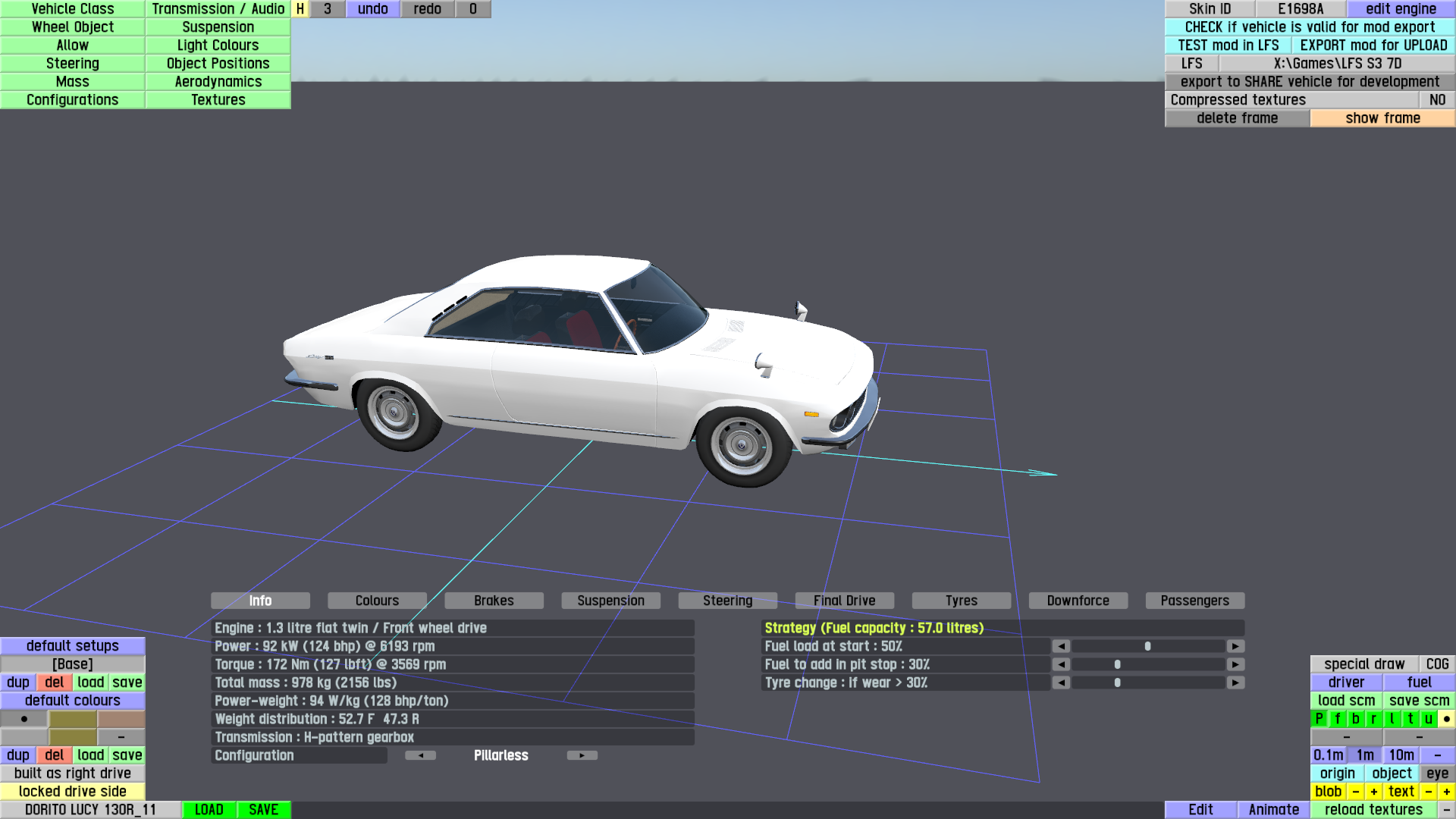The image size is (1456, 819).
Task: Click the brown default colour swatch
Action: point(121,719)
